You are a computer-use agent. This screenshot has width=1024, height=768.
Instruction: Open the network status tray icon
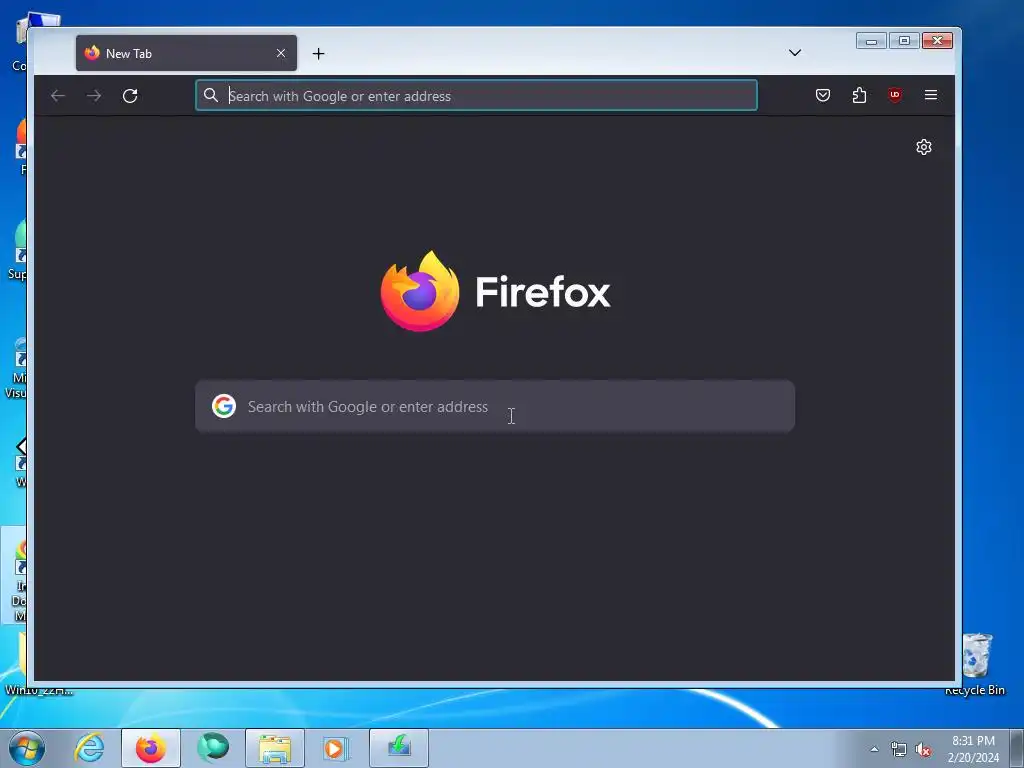[899, 750]
